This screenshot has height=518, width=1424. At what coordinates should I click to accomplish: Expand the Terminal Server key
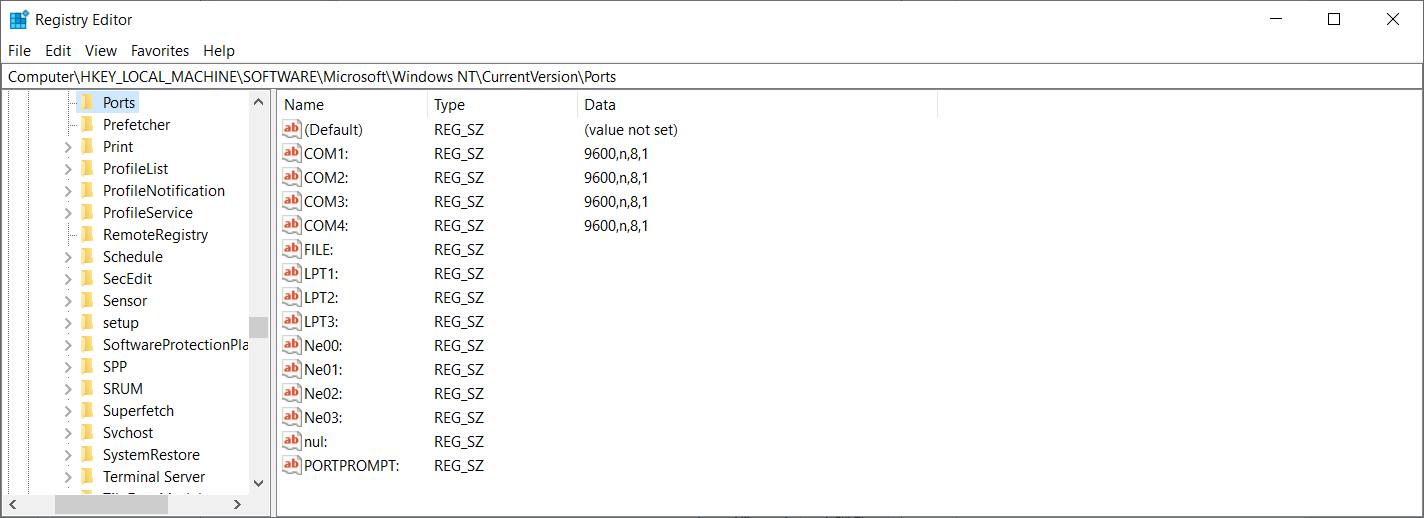pyautogui.click(x=68, y=477)
